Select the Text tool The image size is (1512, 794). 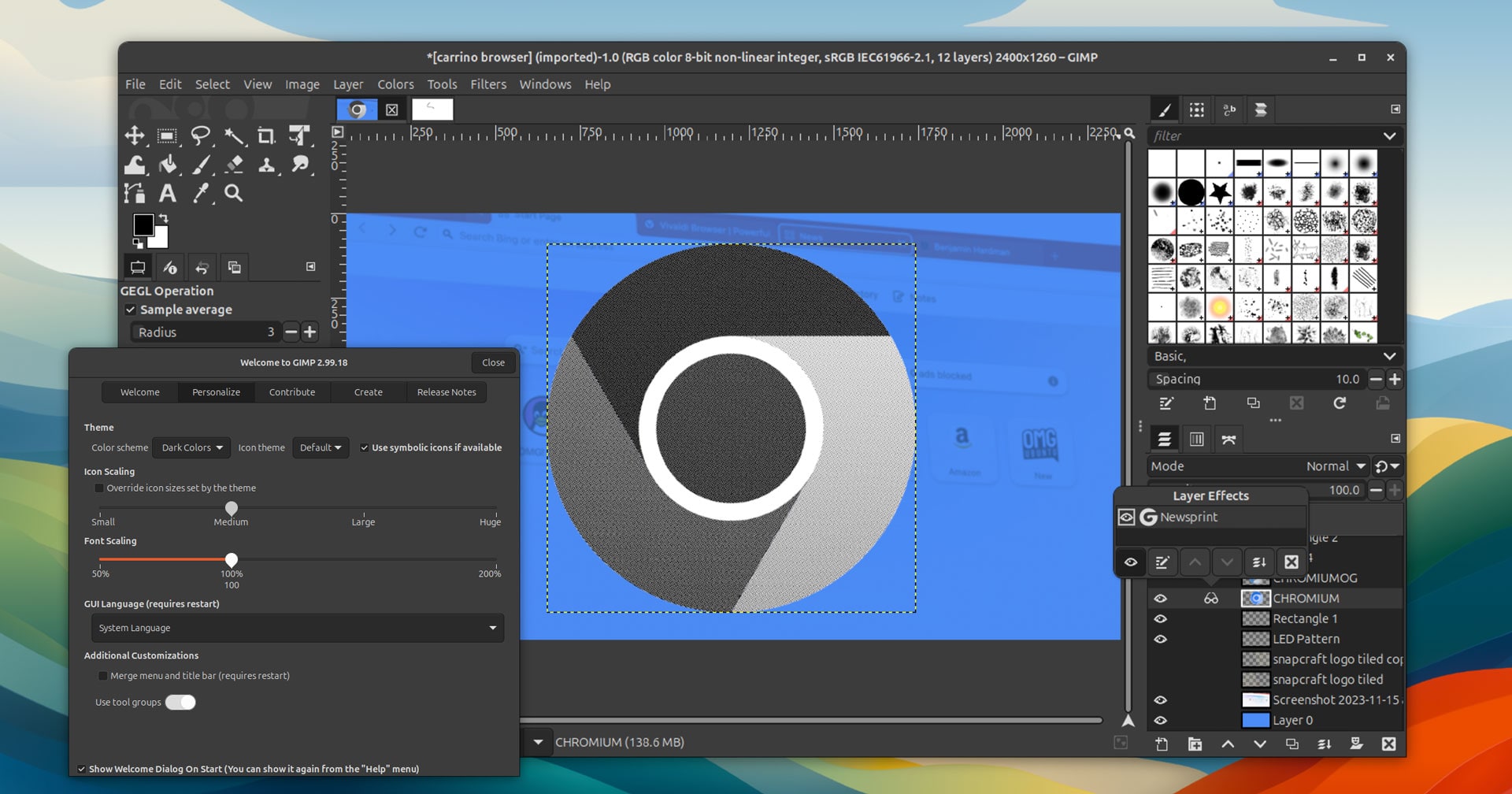point(167,193)
